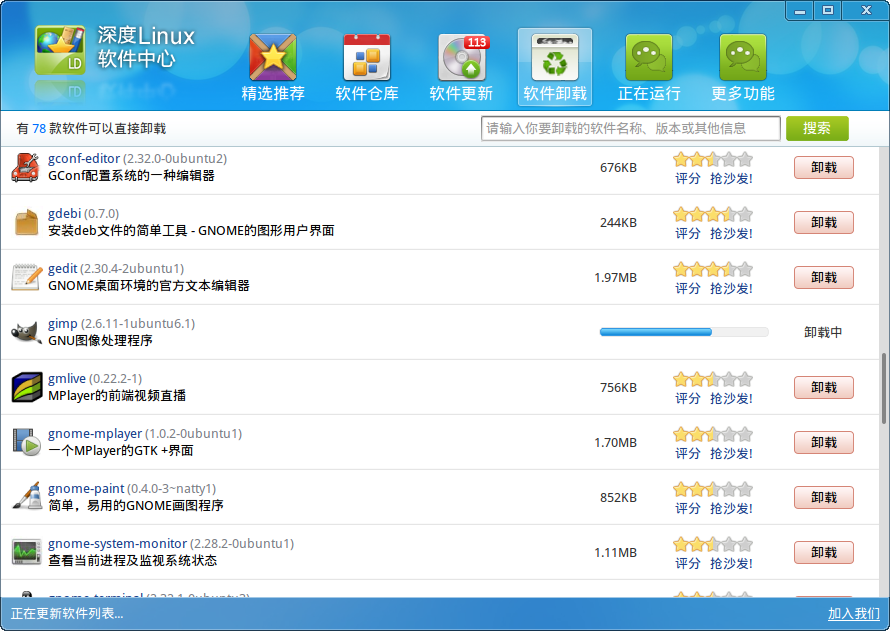Open the gconf-editor name link

[84, 158]
